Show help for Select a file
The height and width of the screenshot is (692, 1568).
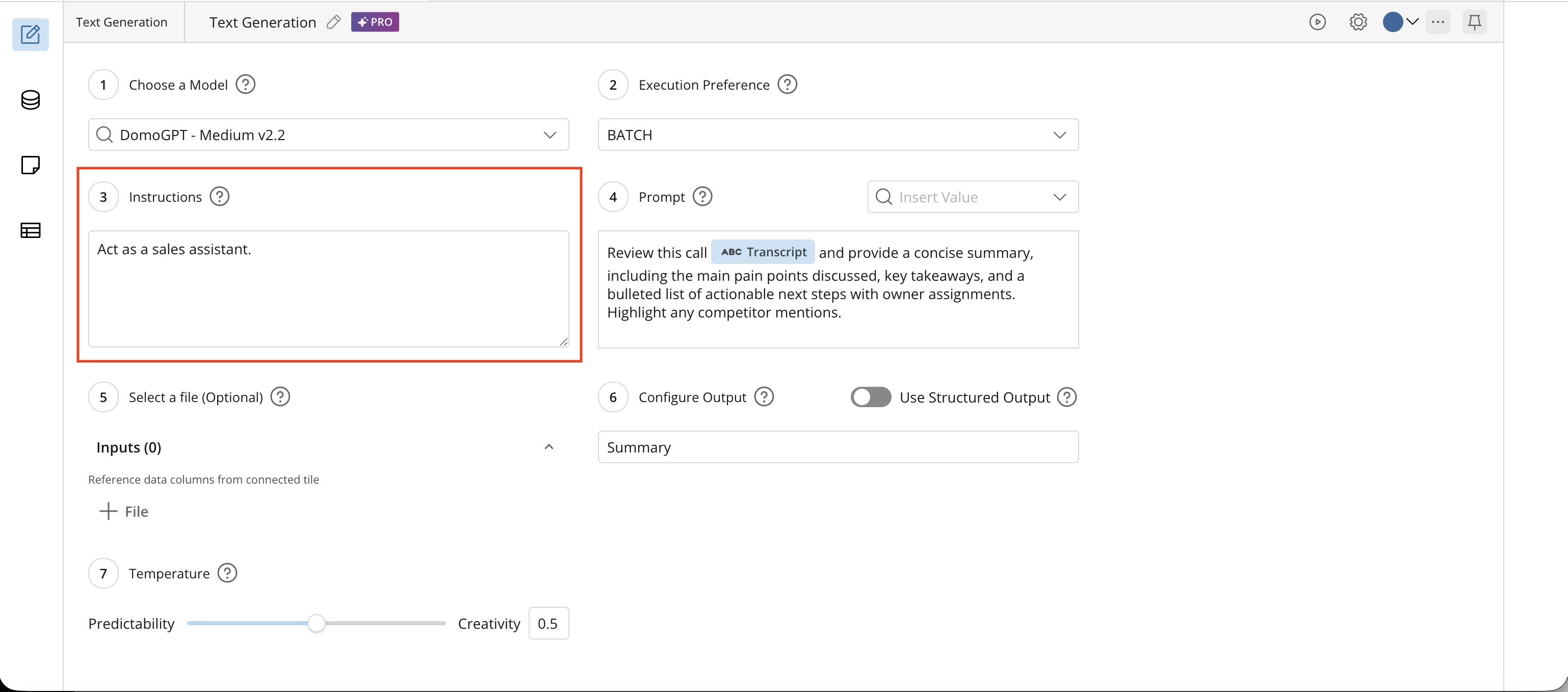pos(280,397)
